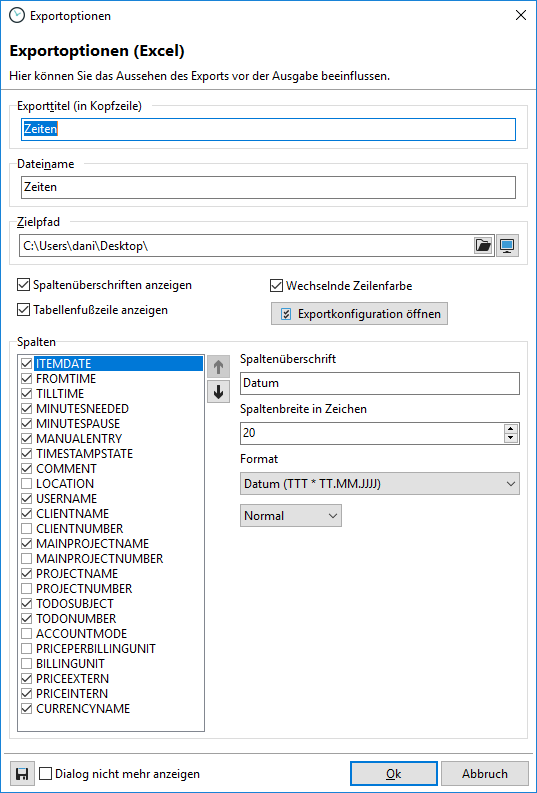The height and width of the screenshot is (793, 537).
Task: Move selected column down with arrow
Action: (x=218, y=391)
